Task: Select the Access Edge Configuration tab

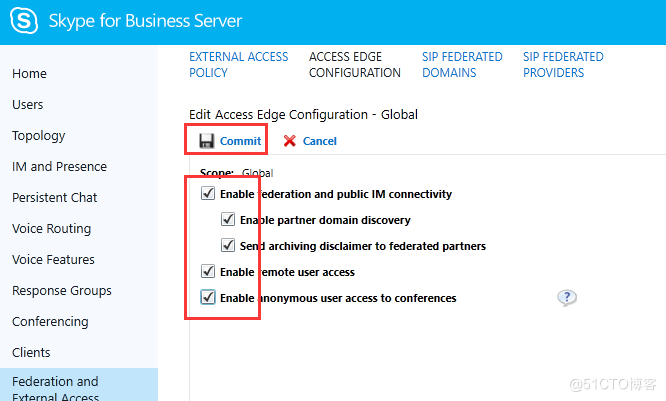Action: tap(355, 65)
